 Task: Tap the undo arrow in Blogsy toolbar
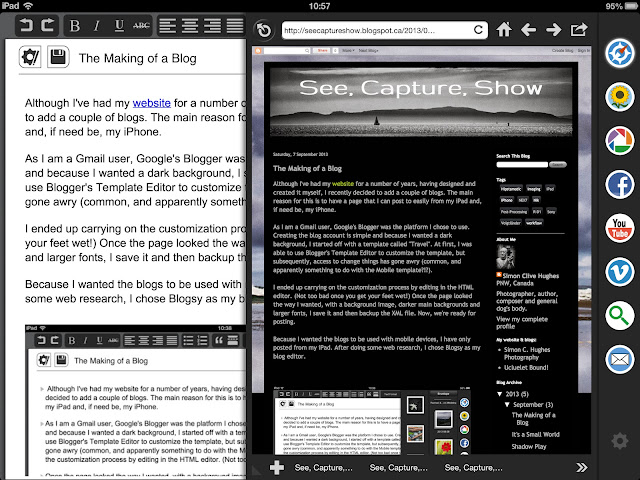(27, 26)
